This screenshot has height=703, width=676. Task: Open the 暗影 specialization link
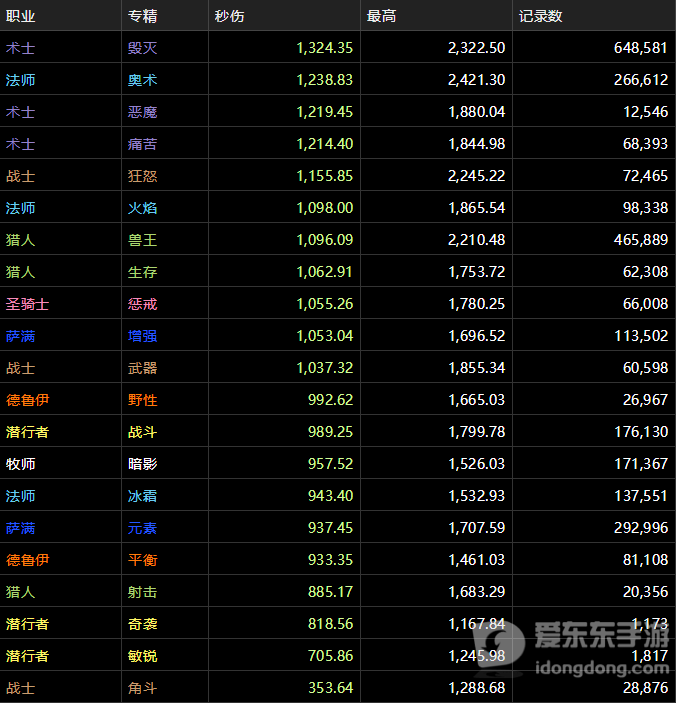pyautogui.click(x=142, y=464)
